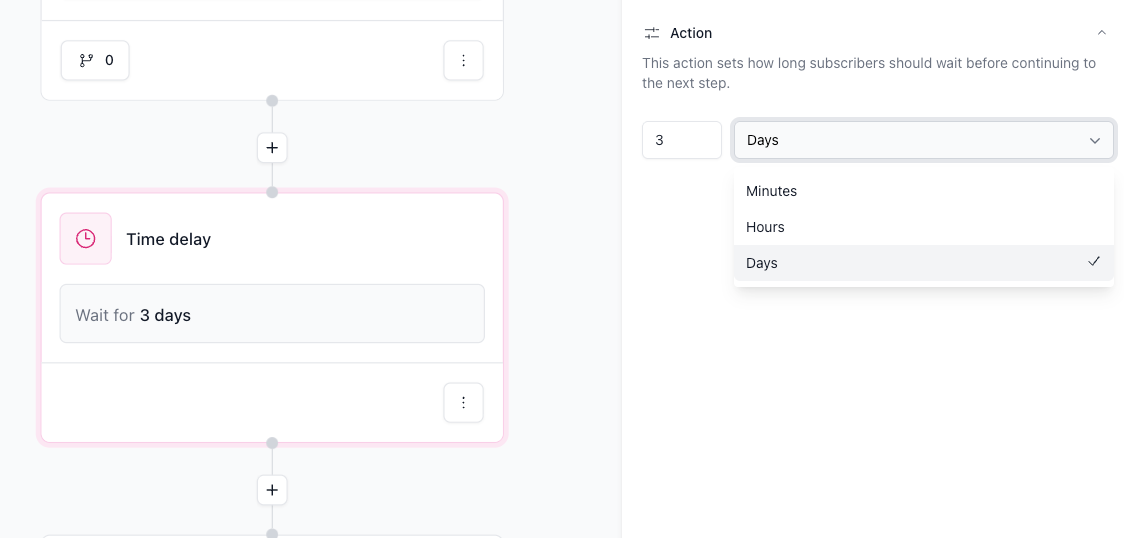This screenshot has height=538, width=1124.
Task: Click the Action section heading text
Action: [691, 33]
